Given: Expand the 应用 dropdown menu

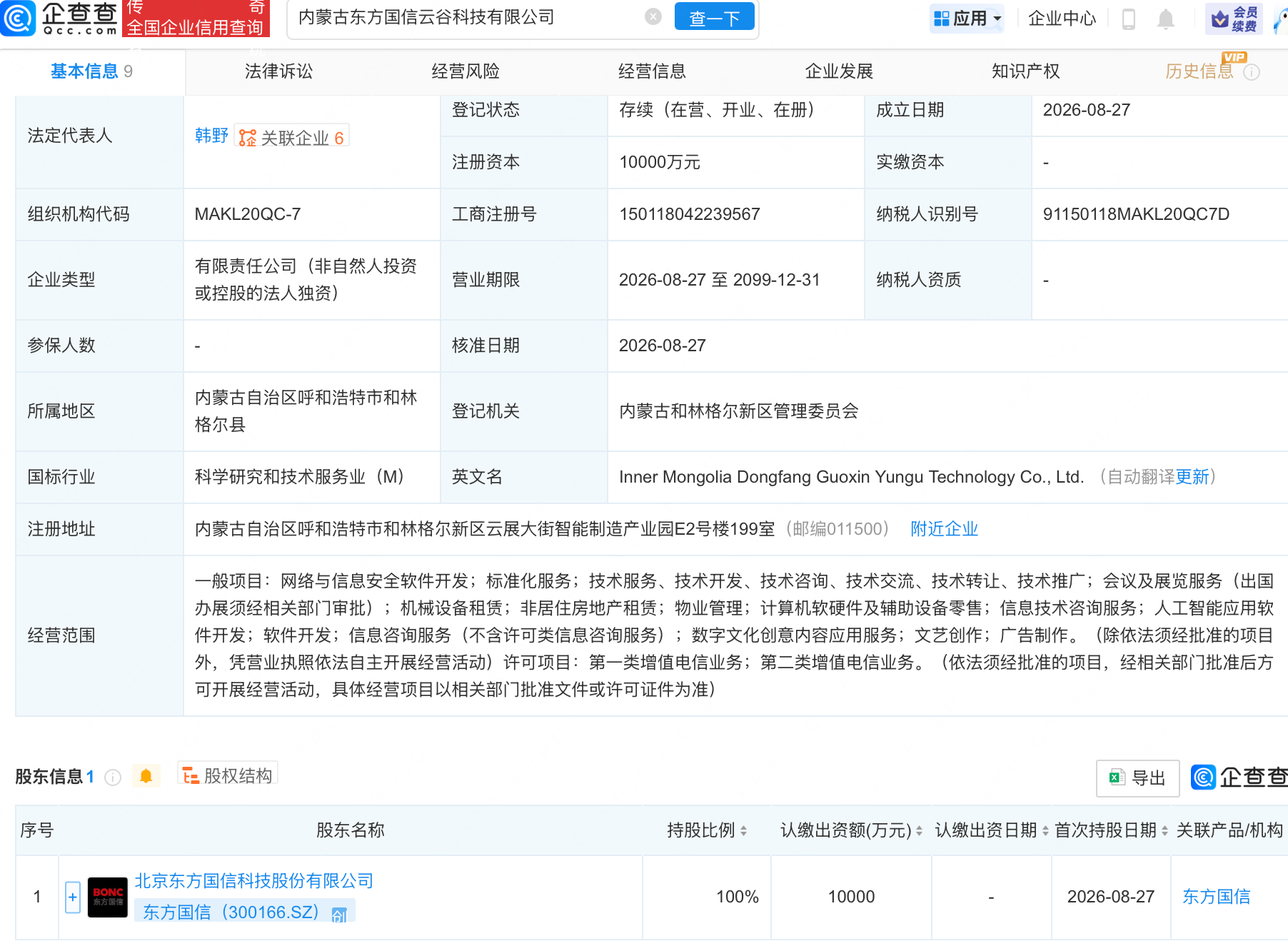Looking at the screenshot, I should pos(967,19).
